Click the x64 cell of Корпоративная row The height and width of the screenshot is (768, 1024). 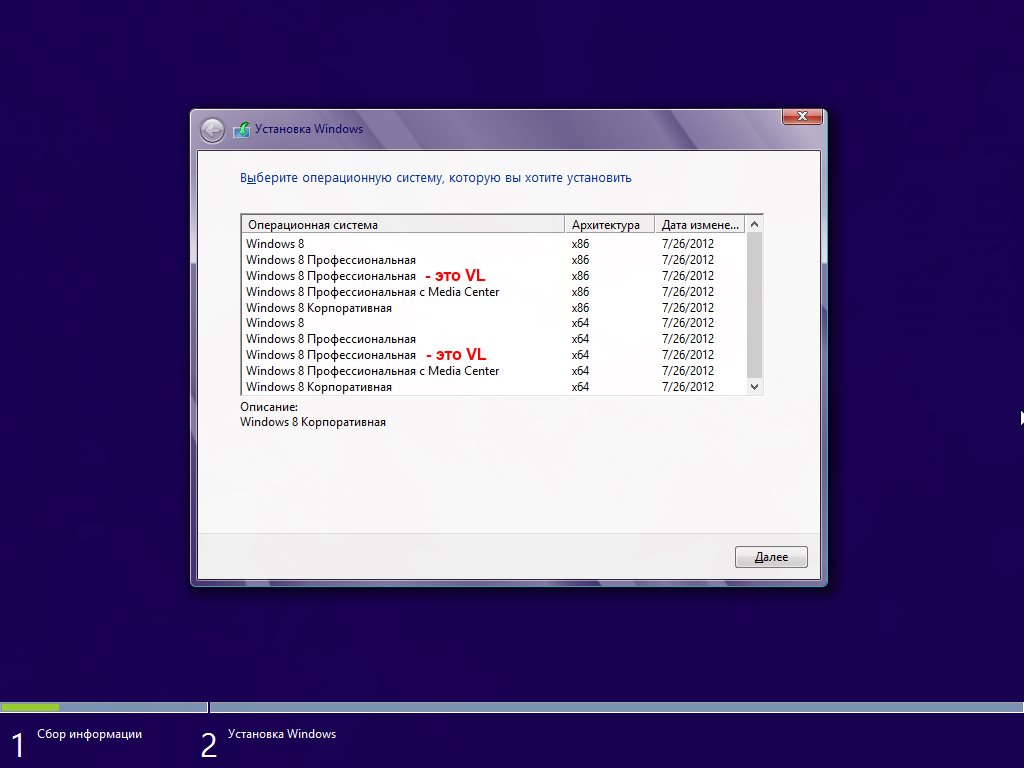point(580,387)
